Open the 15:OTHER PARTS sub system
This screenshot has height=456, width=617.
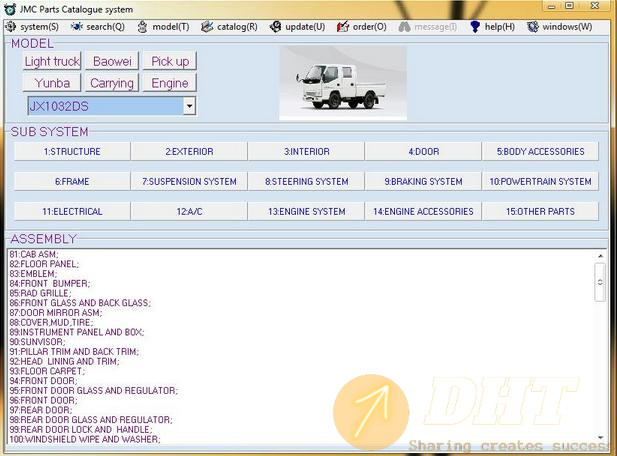point(540,211)
